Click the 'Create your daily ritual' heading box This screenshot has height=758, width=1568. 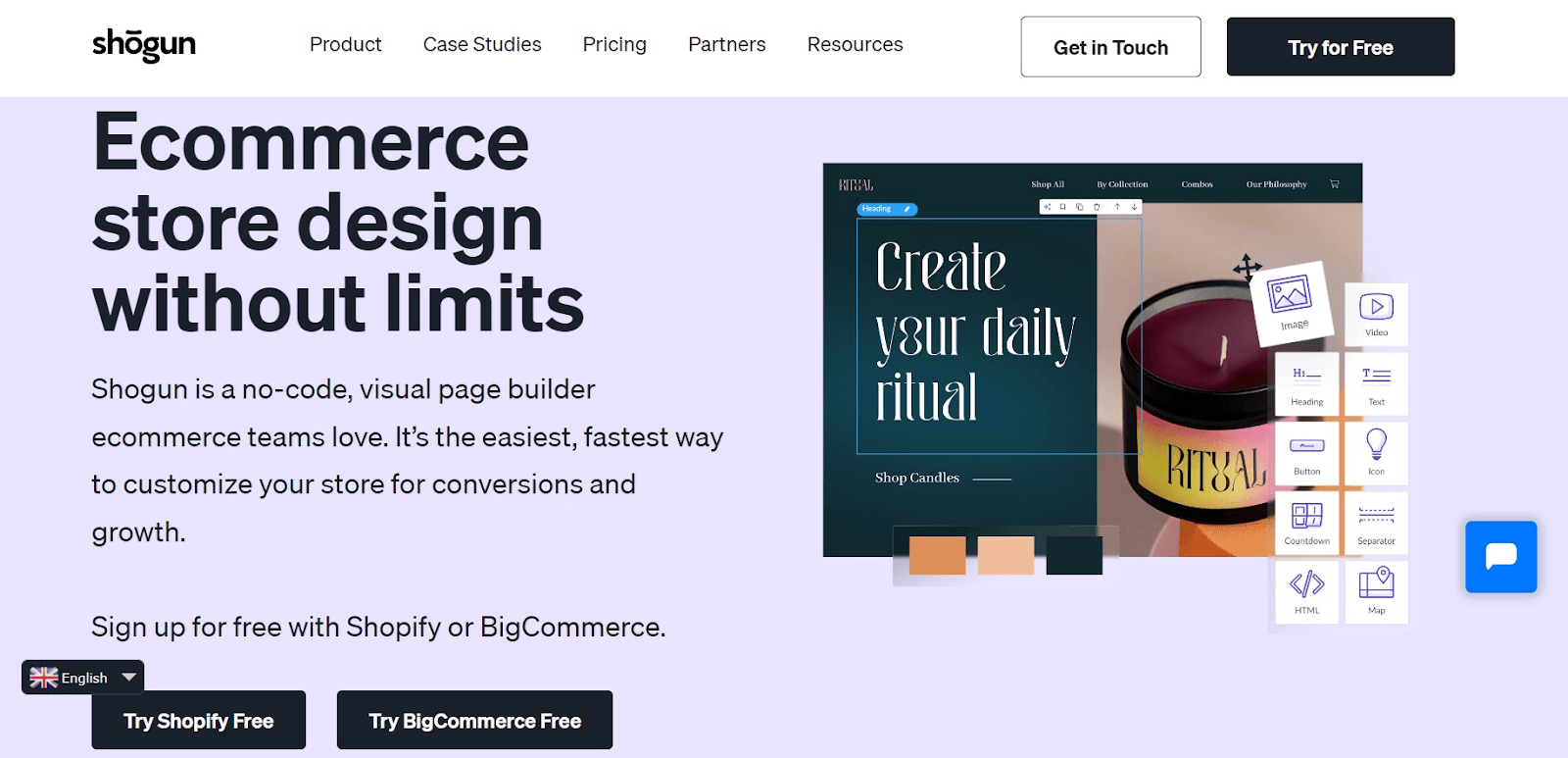click(x=999, y=335)
